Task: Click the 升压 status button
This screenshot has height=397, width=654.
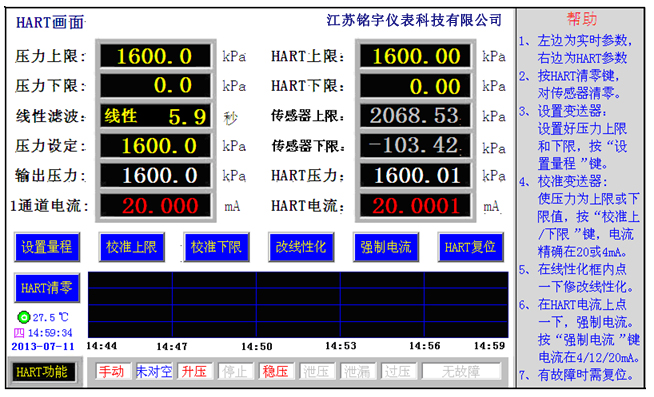Action: click(194, 371)
